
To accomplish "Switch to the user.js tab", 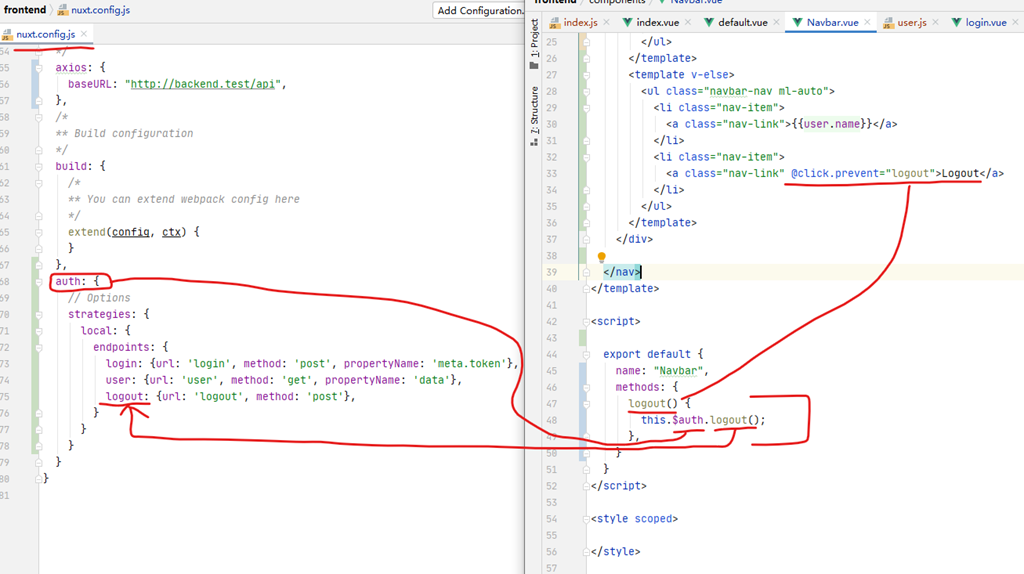I will 912,22.
